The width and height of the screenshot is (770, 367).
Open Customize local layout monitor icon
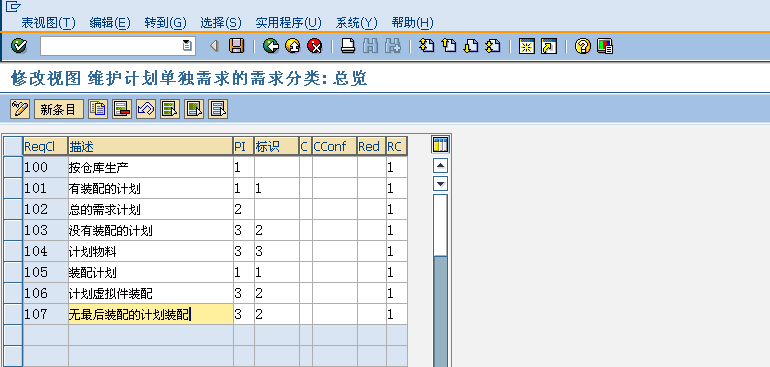(x=605, y=46)
